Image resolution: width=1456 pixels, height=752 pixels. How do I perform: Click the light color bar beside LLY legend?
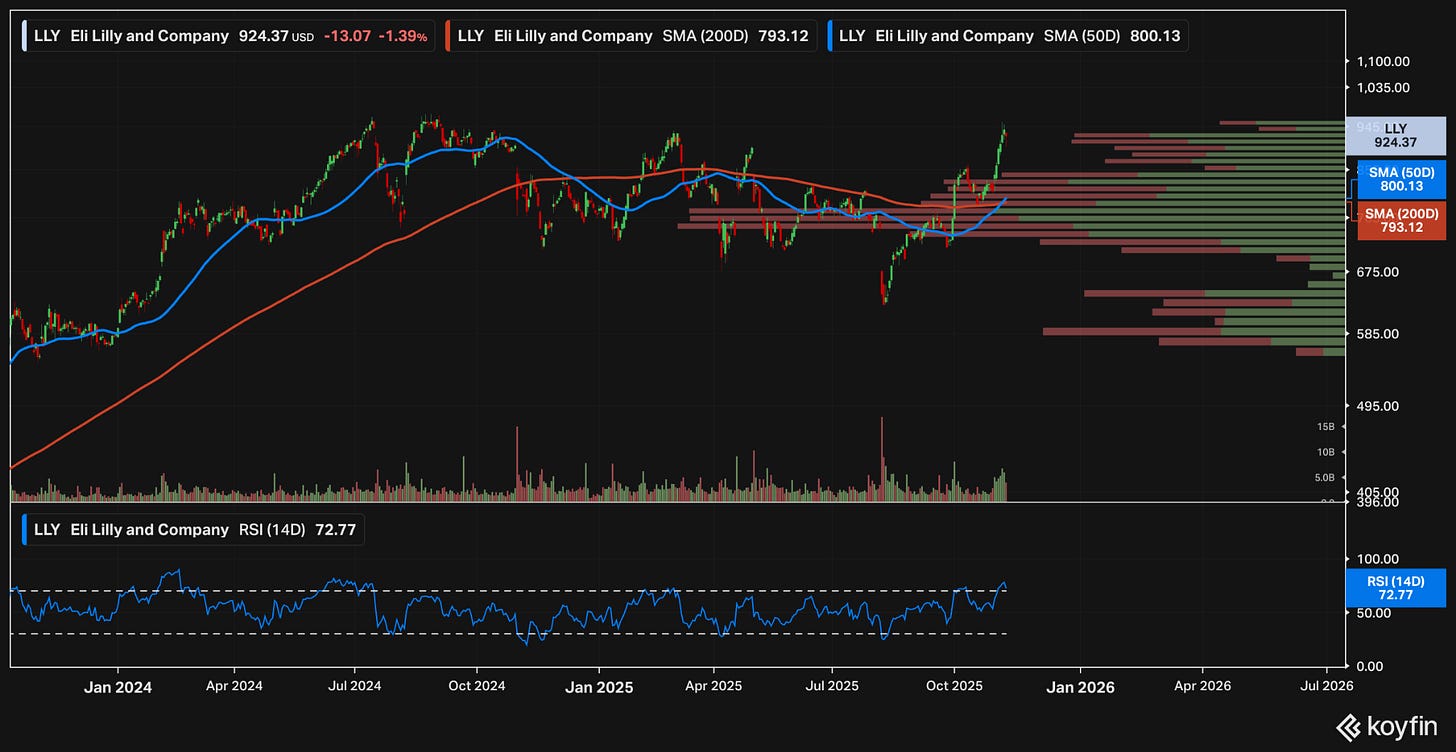24,36
